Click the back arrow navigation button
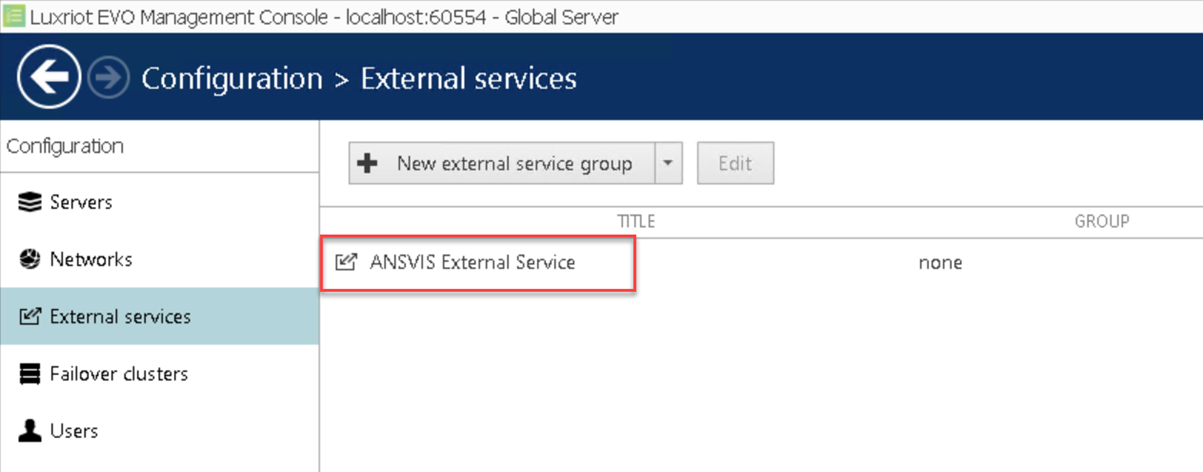 click(49, 77)
